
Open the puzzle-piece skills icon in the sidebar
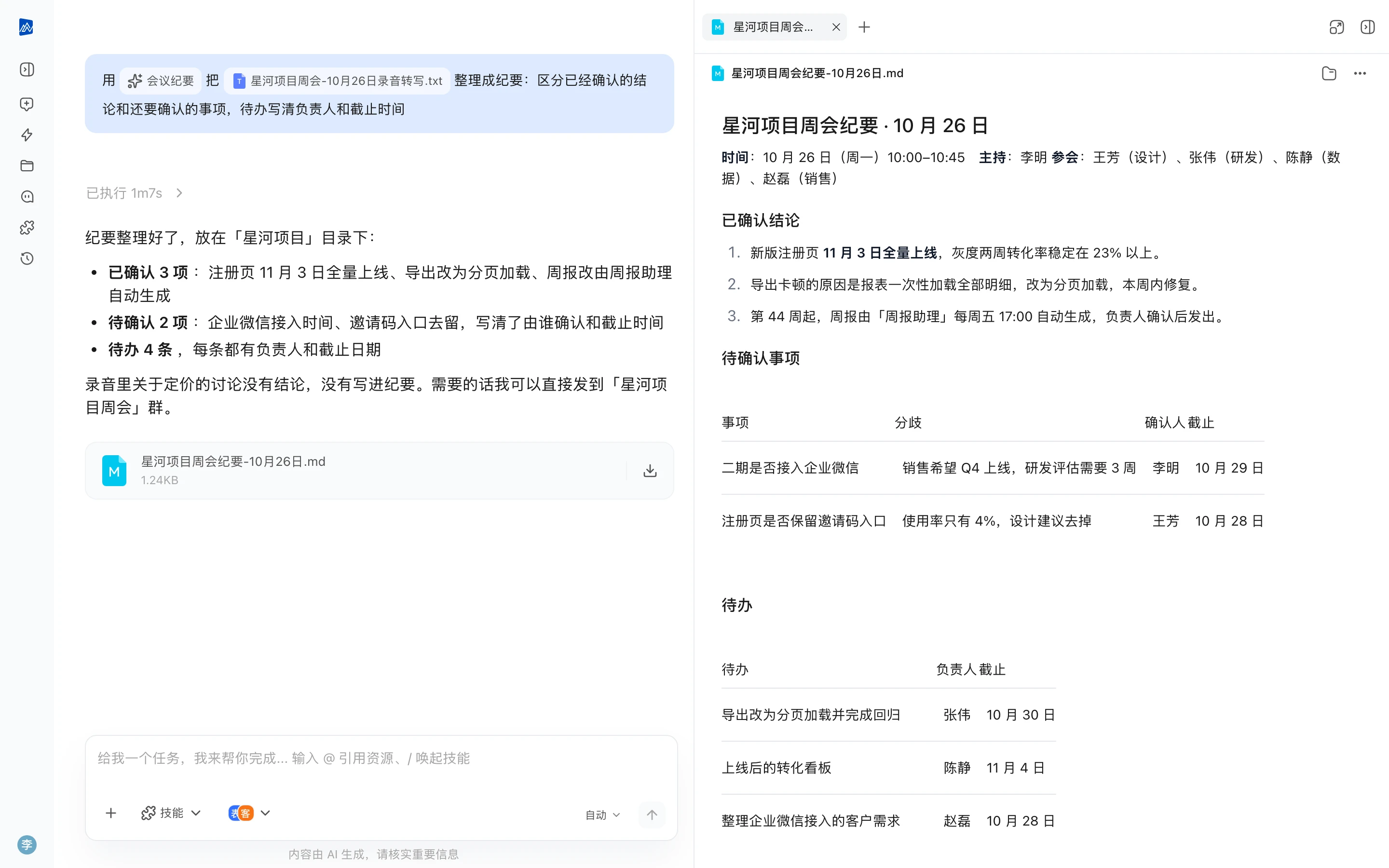click(27, 228)
